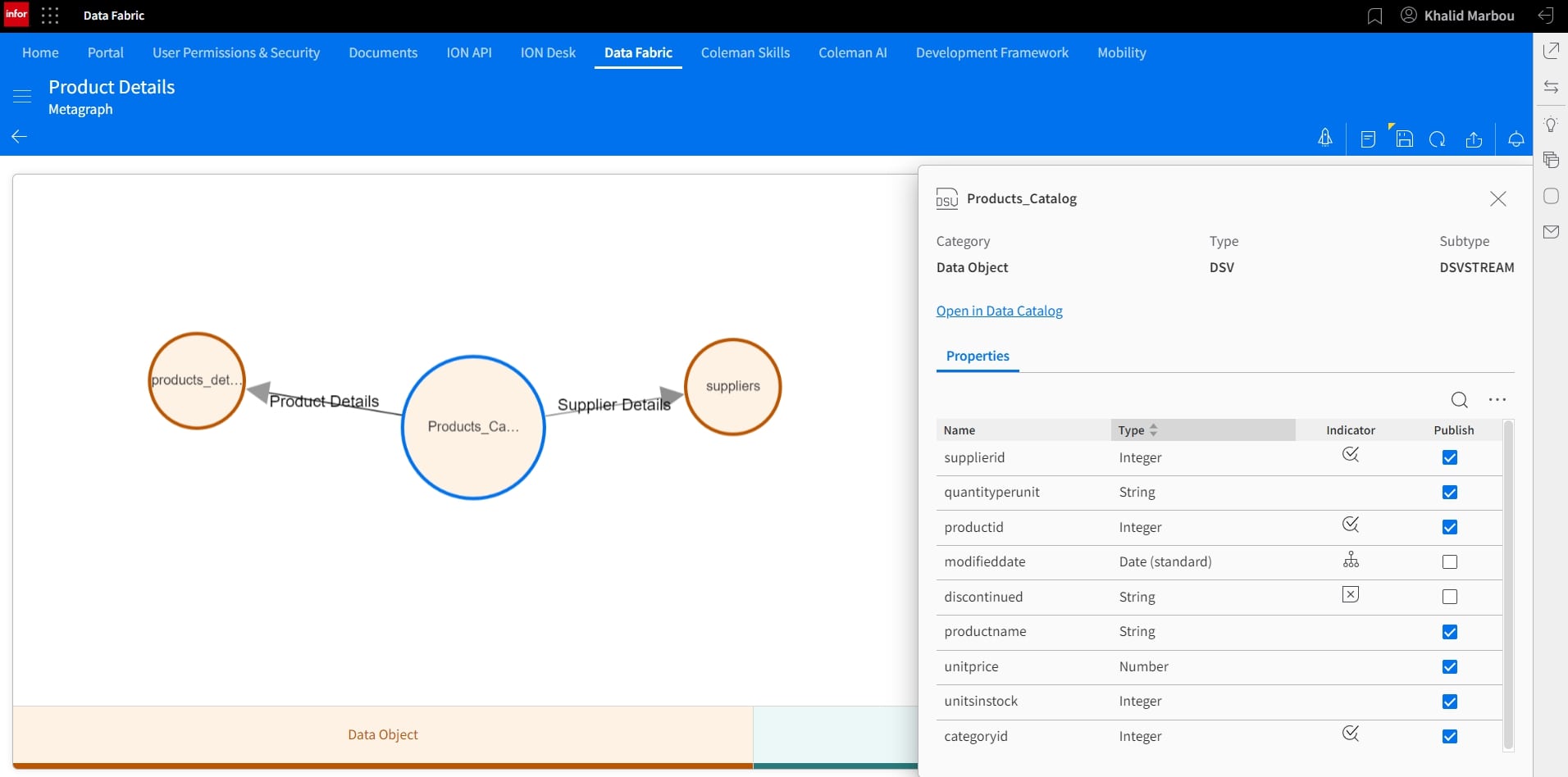Uncheck Publish for productid
This screenshot has height=777, width=1568.
(x=1450, y=527)
